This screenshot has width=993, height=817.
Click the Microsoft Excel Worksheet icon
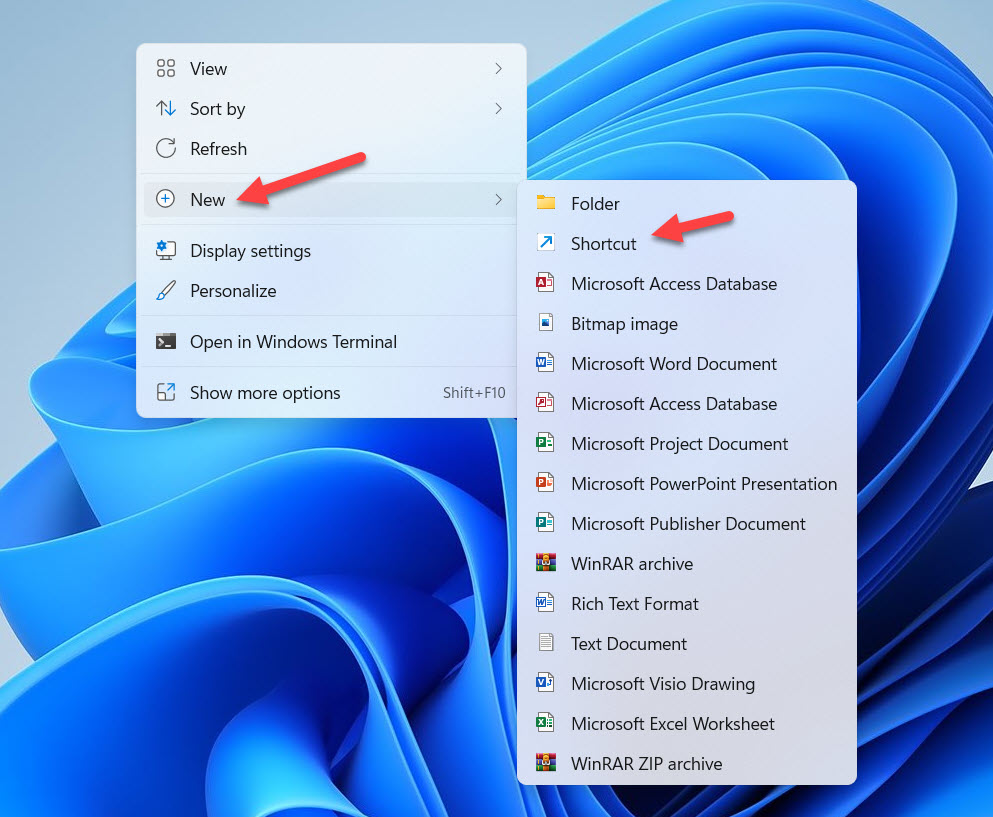click(x=546, y=724)
